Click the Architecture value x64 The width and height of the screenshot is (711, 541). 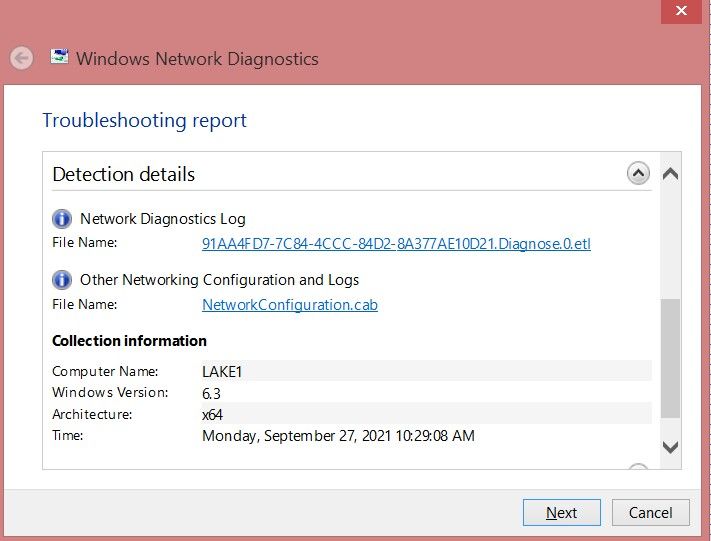point(212,414)
